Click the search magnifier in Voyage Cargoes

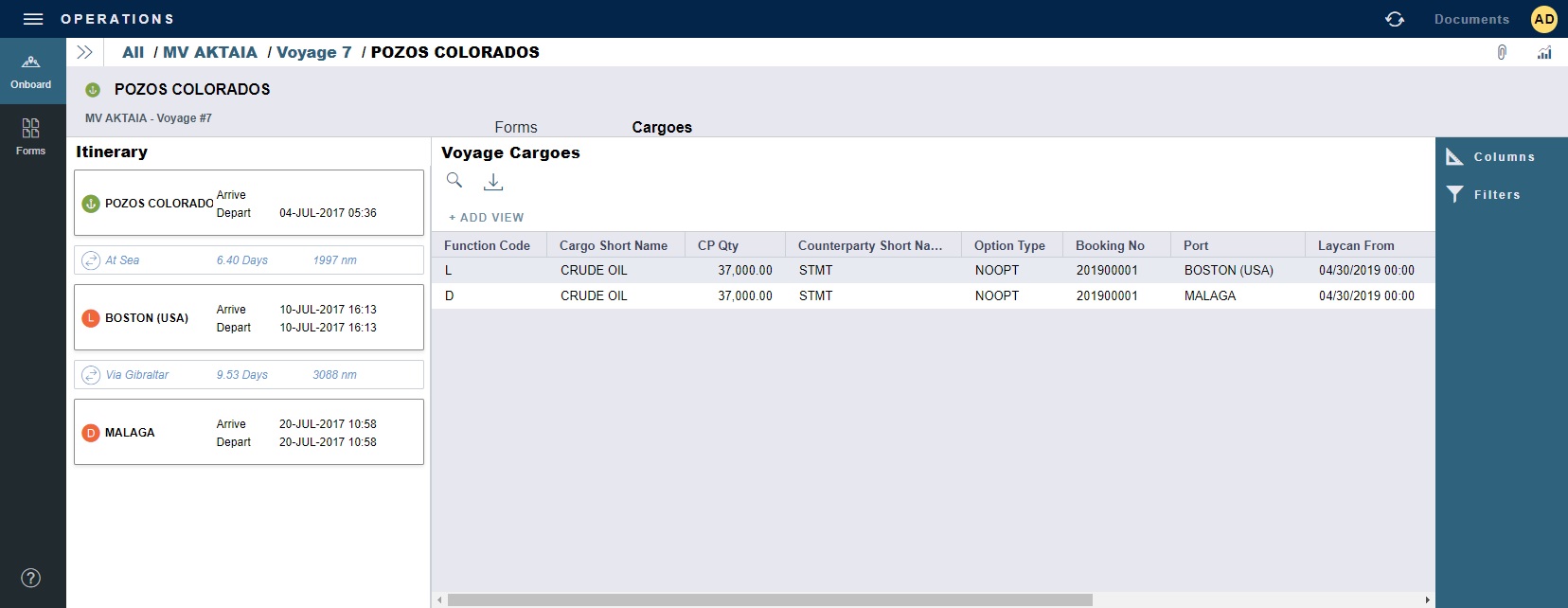(x=454, y=180)
